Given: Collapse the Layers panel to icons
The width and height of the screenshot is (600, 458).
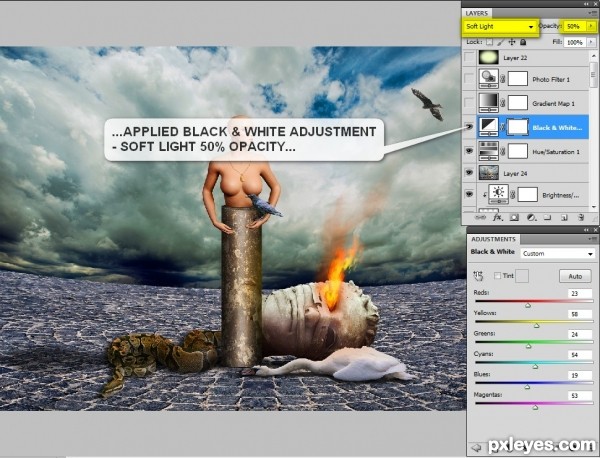Looking at the screenshot, I should point(586,3).
